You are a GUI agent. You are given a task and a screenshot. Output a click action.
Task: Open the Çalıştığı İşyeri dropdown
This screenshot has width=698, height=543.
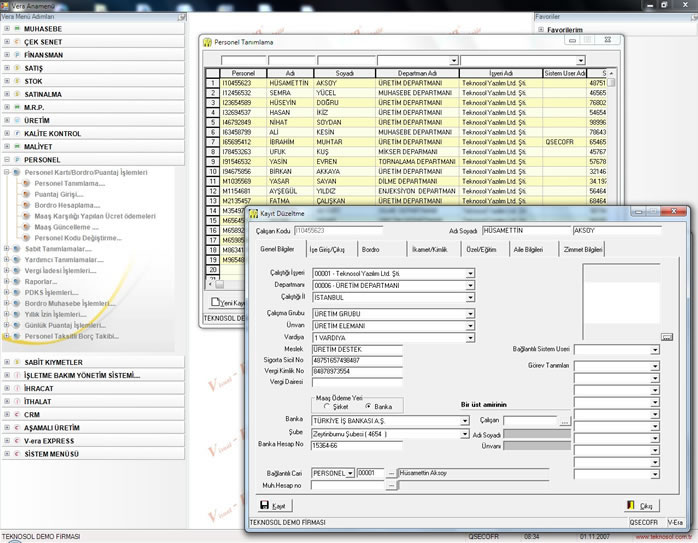tap(470, 274)
